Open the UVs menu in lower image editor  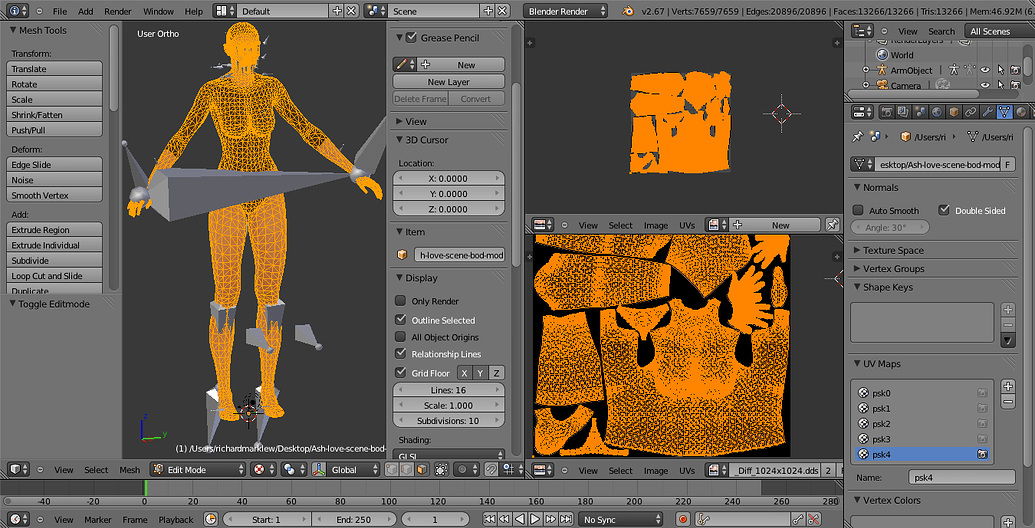pyautogui.click(x=687, y=470)
